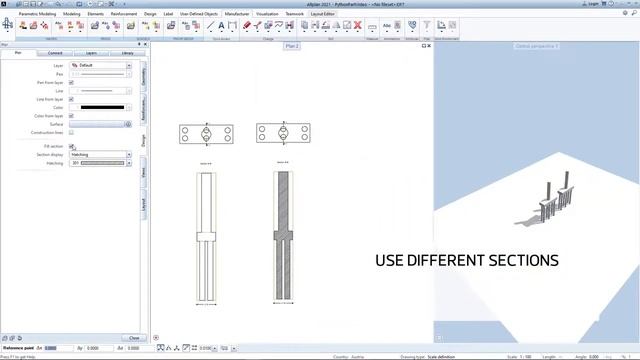Toggle the Color from layer checkbox

click(x=71, y=116)
